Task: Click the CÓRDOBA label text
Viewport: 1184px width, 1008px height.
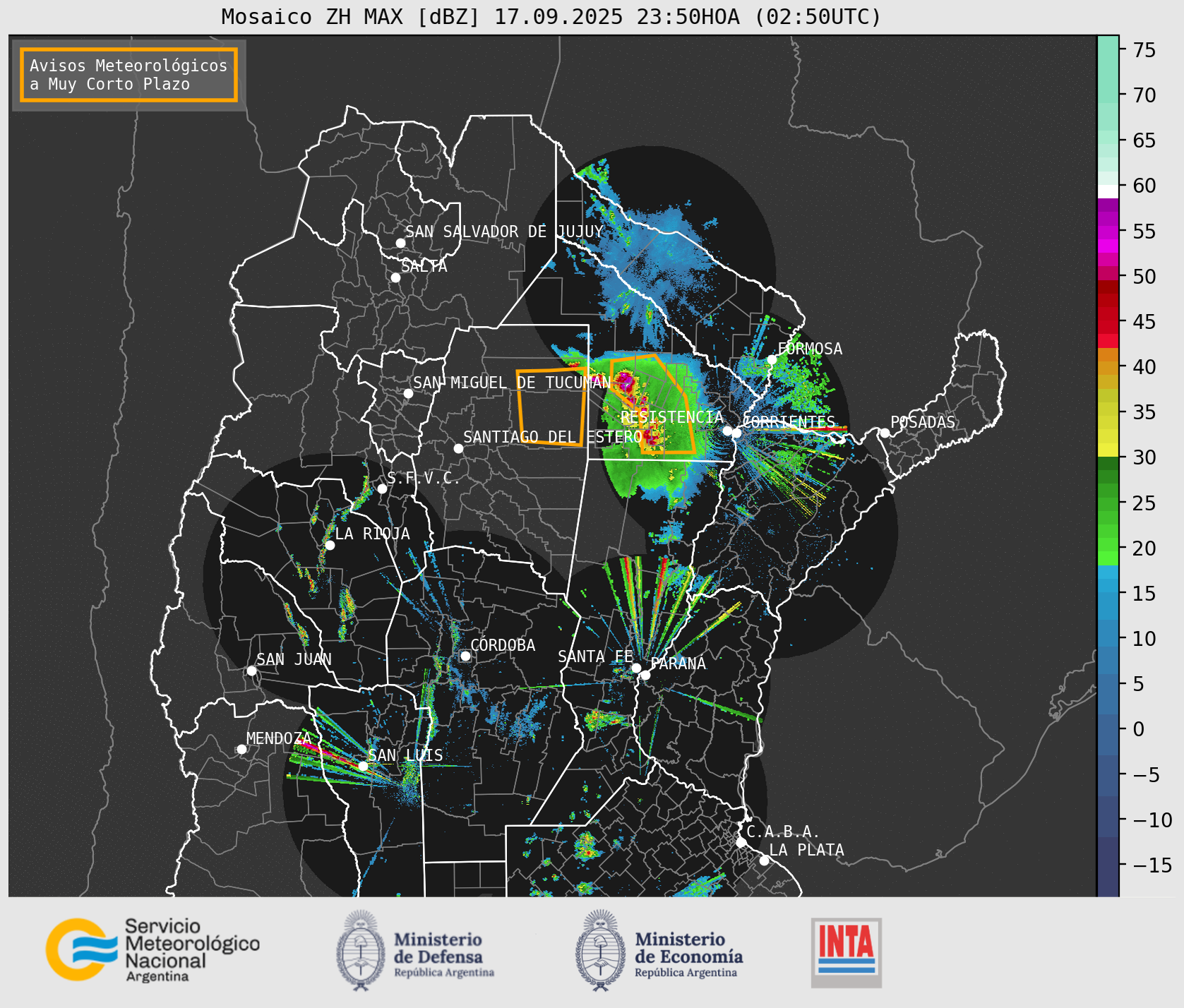Action: tap(503, 645)
